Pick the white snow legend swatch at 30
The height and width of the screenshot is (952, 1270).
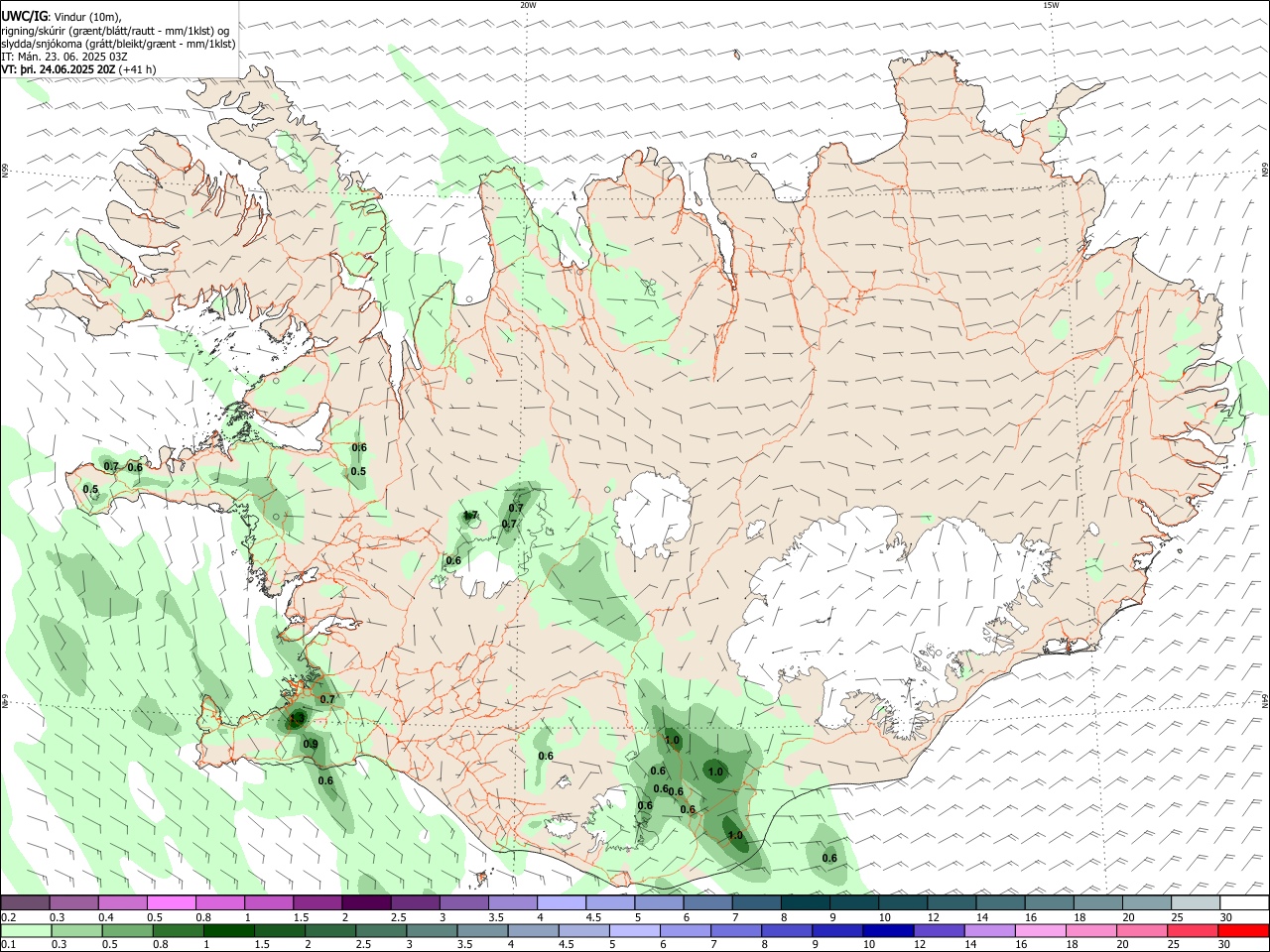pos(1244,903)
